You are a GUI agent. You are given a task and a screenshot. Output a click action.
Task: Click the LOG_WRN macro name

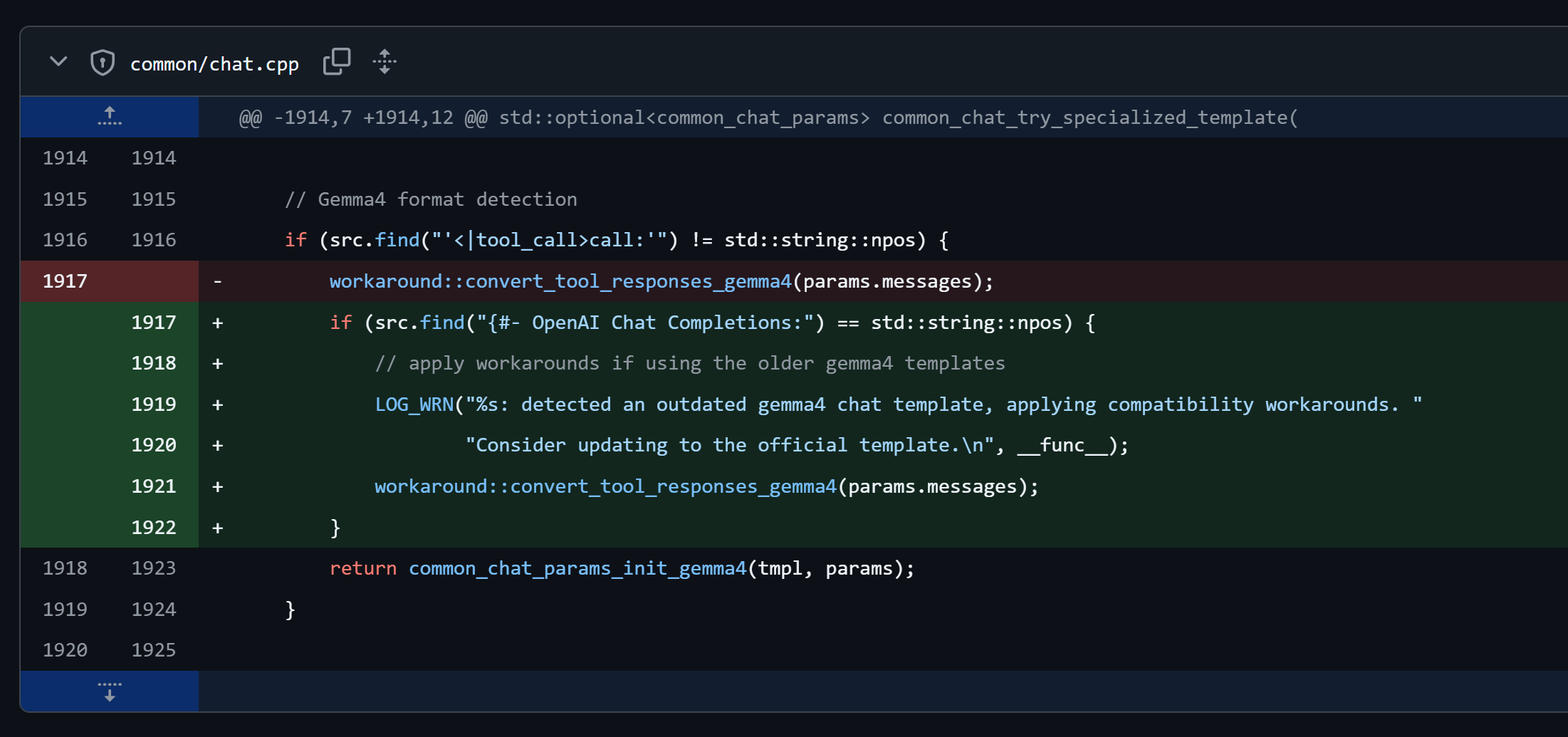point(414,404)
